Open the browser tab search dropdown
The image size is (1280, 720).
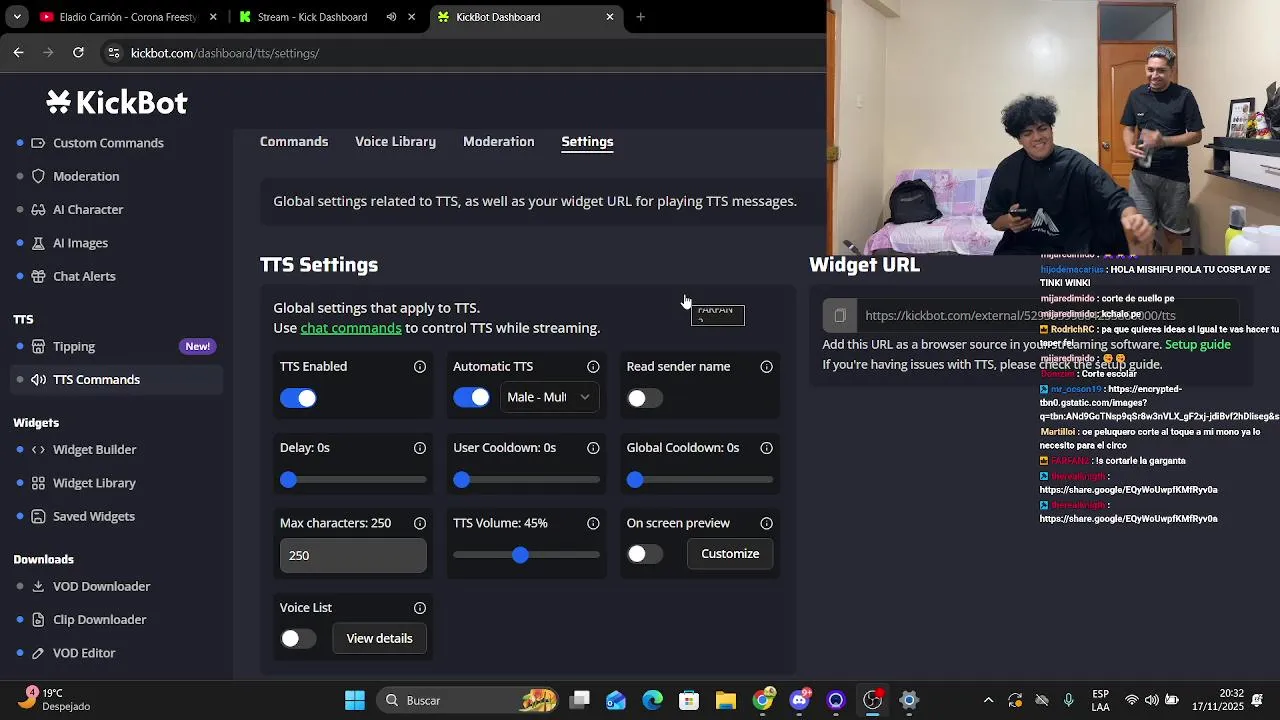pyautogui.click(x=17, y=17)
